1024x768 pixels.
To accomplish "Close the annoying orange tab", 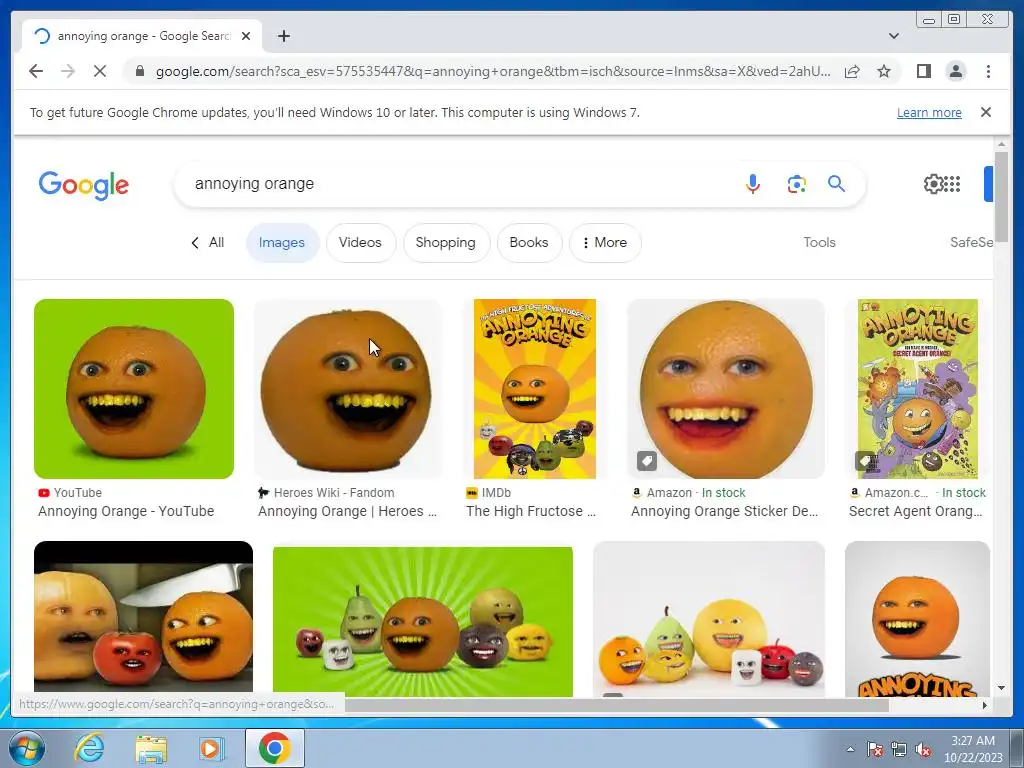I will coord(246,36).
